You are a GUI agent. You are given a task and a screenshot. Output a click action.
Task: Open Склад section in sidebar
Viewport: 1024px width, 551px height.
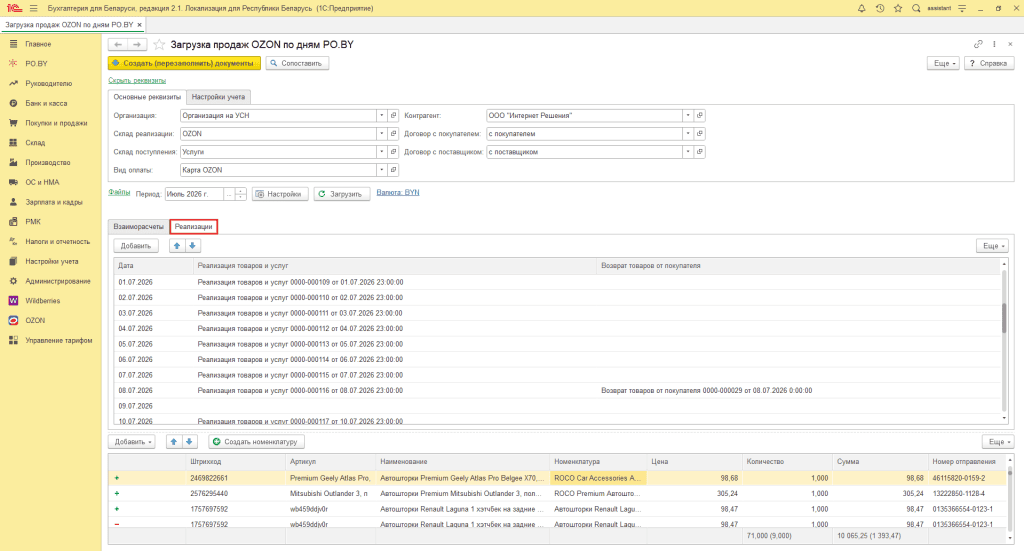pos(35,142)
